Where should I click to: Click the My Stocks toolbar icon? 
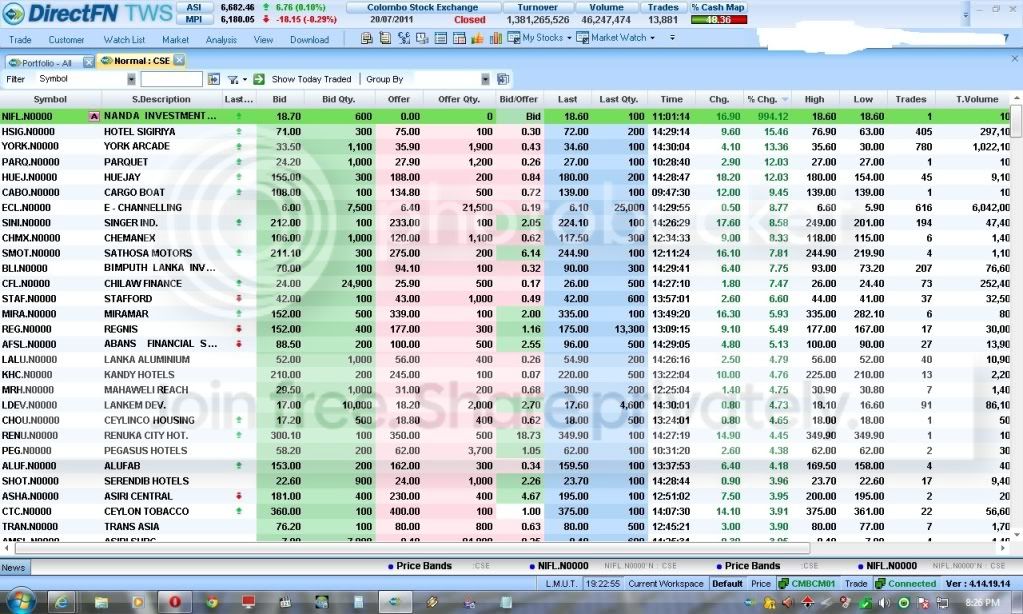pyautogui.click(x=513, y=38)
